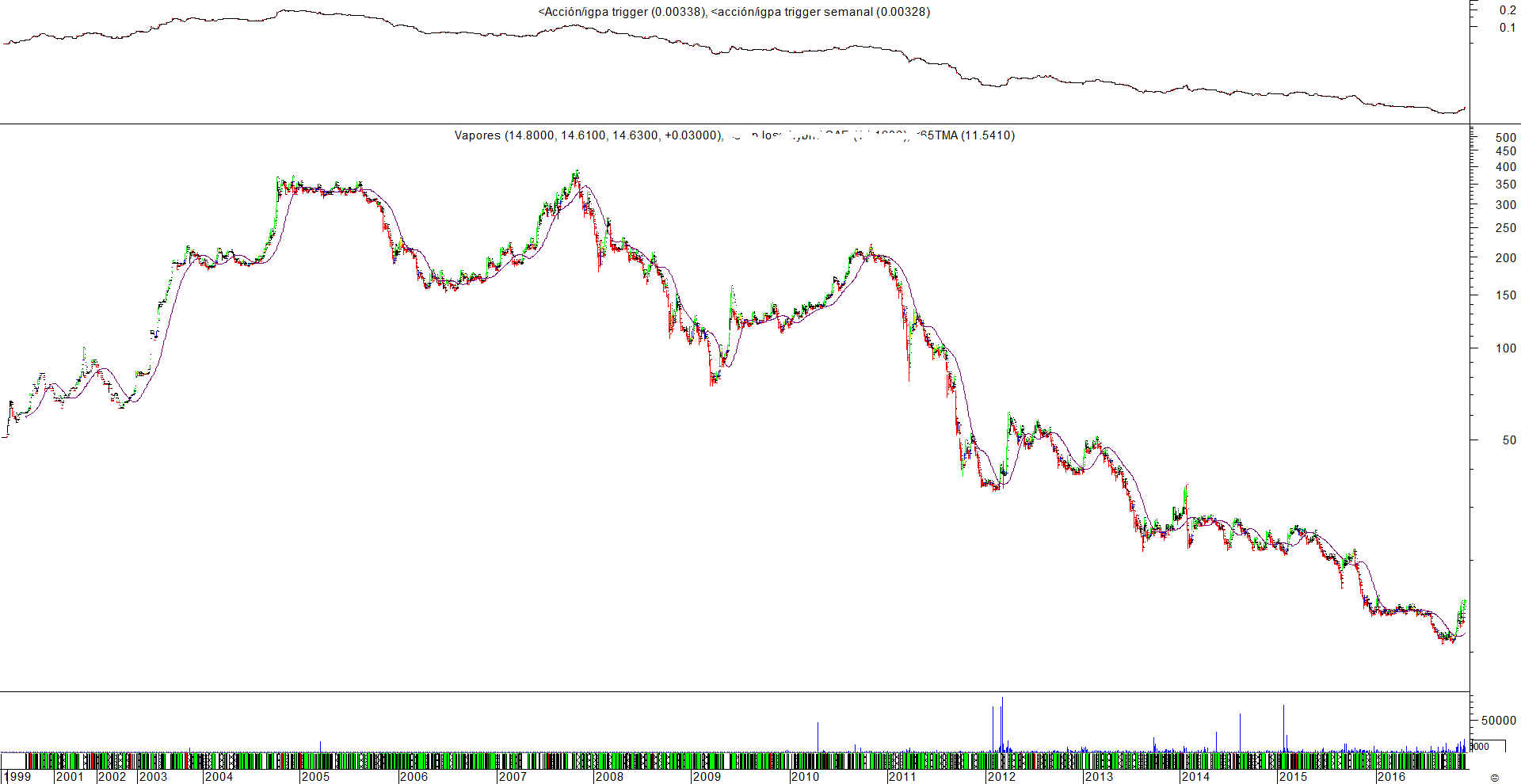The height and width of the screenshot is (784, 1521).
Task: Click the 300 price level on the scale
Action: click(x=1506, y=205)
